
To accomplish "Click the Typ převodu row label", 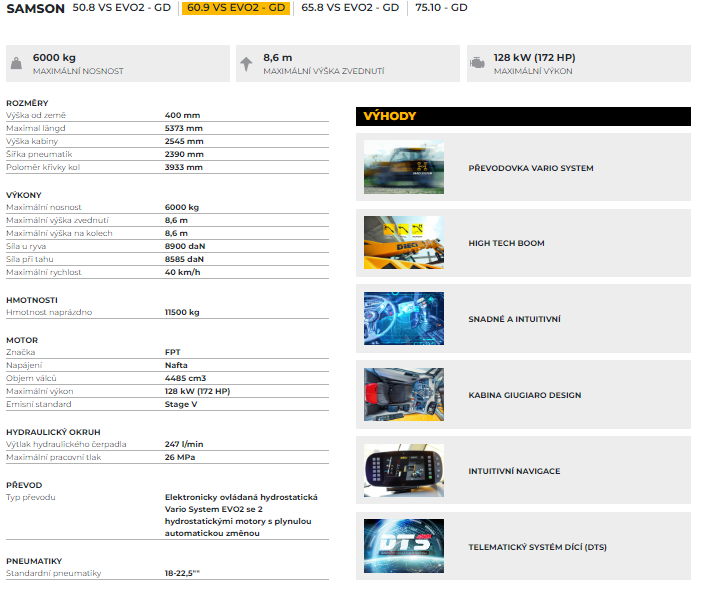I will (x=31, y=497).
